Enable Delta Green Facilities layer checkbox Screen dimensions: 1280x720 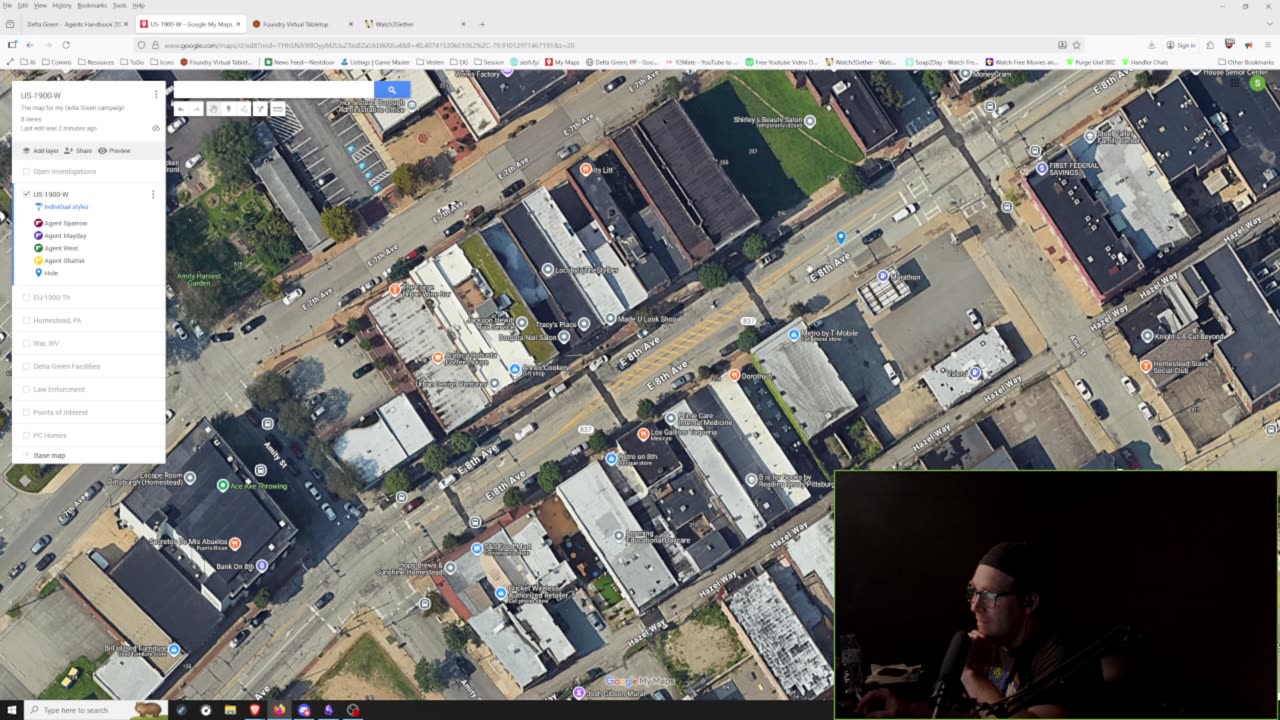tap(27, 366)
